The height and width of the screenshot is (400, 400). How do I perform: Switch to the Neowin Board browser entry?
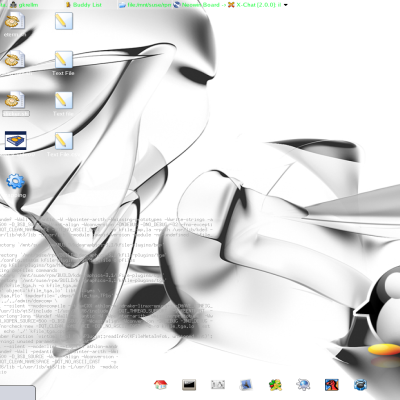[200, 5]
